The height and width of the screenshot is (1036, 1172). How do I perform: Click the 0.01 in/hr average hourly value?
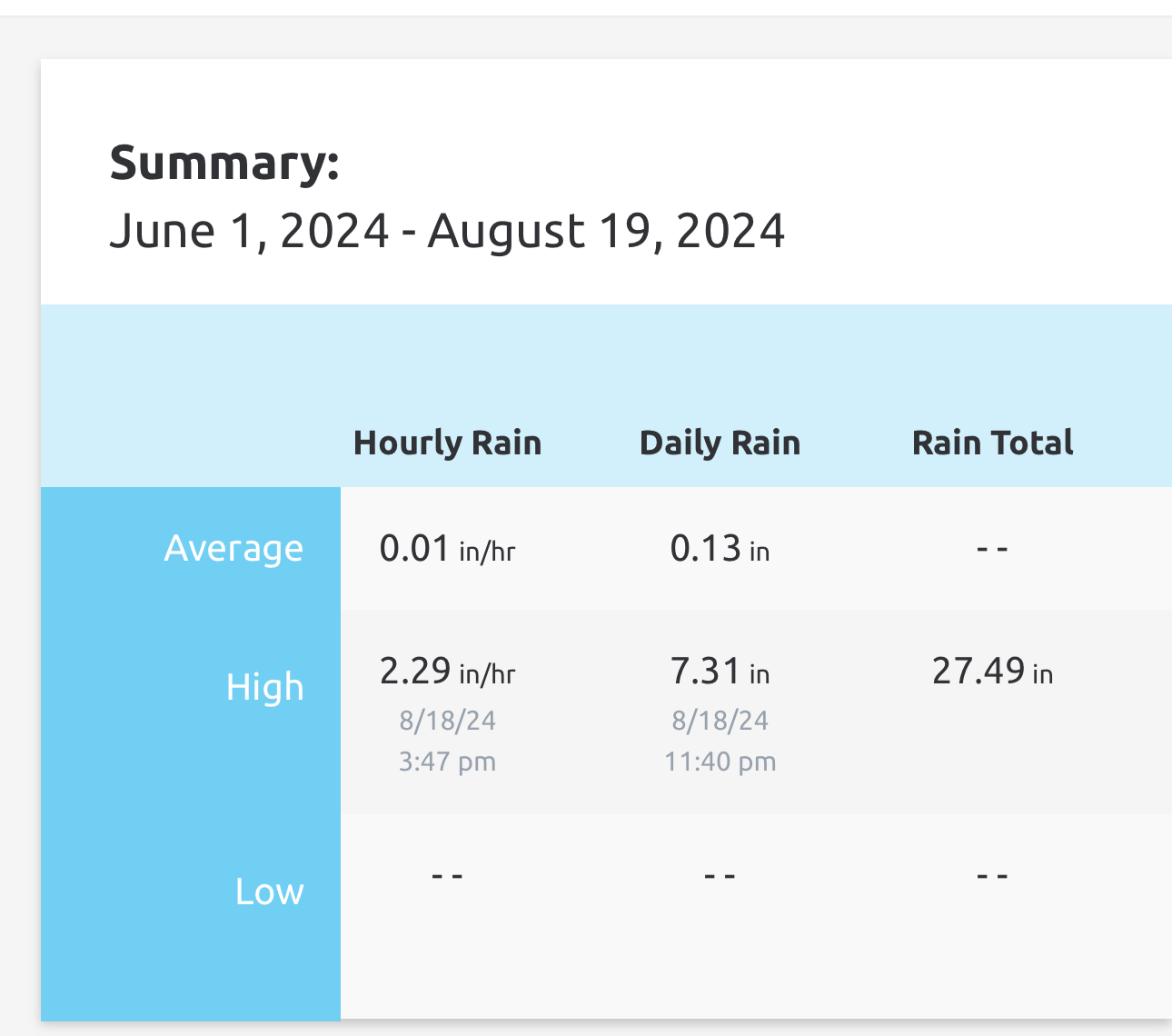pyautogui.click(x=447, y=549)
